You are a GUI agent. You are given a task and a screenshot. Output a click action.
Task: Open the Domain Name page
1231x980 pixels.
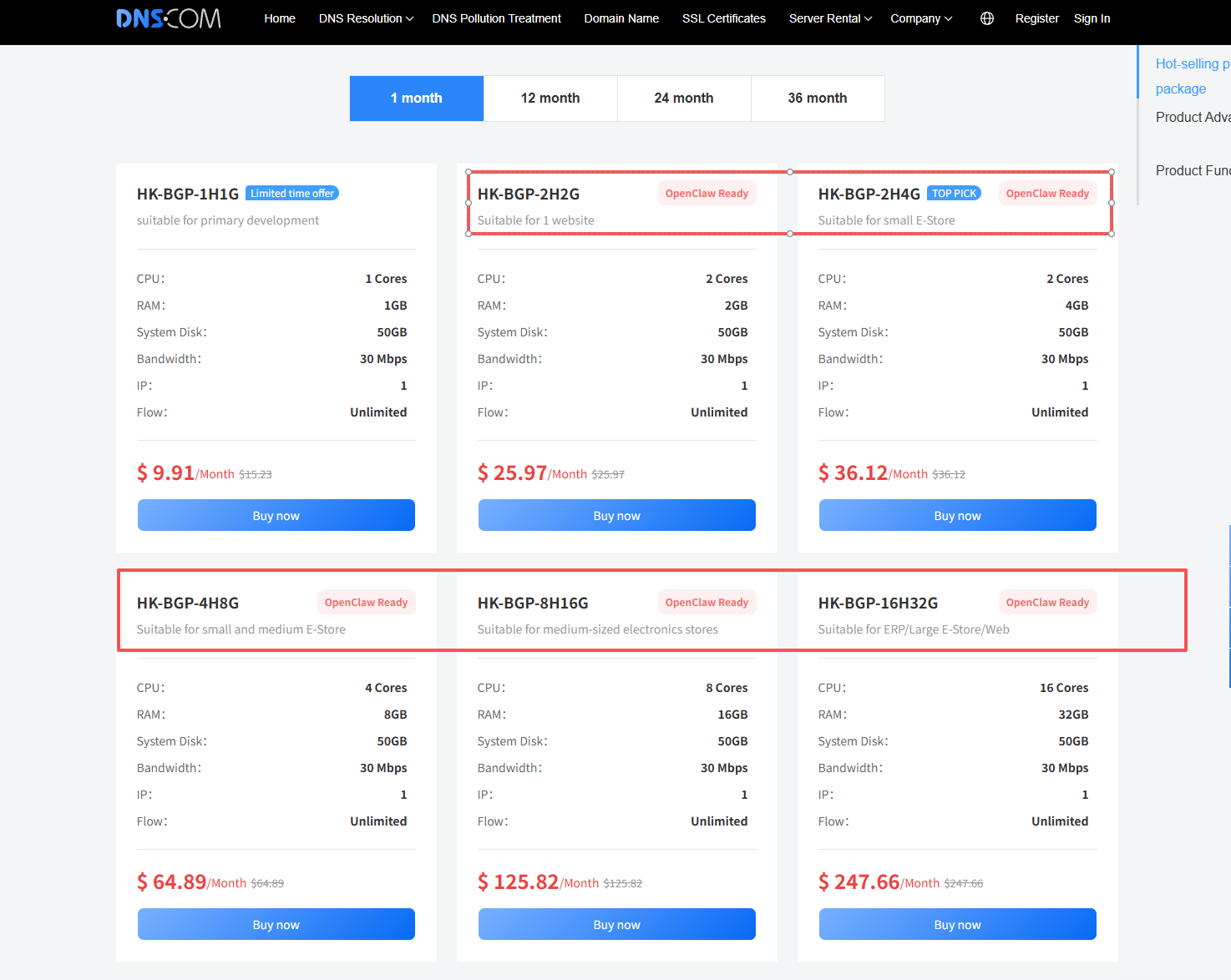pos(621,18)
